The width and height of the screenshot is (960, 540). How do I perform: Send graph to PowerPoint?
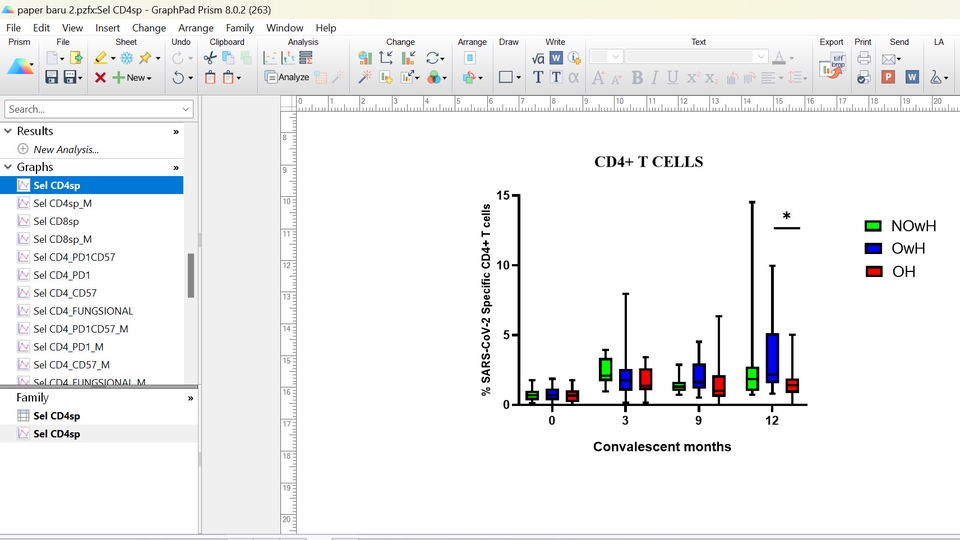(888, 77)
